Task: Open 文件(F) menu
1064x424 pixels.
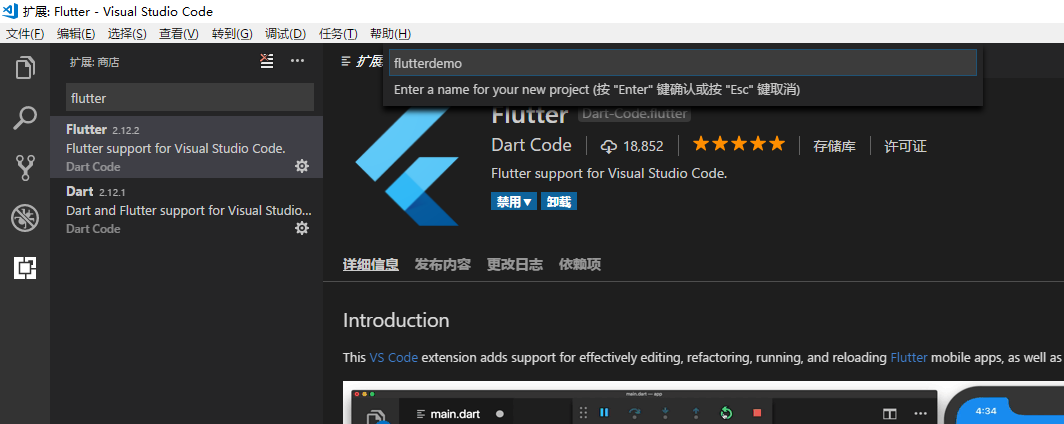Action: coord(25,33)
